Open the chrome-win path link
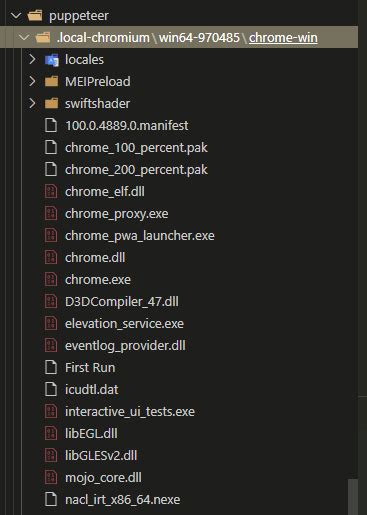Screen dimensions: 367x515 (x=283, y=38)
